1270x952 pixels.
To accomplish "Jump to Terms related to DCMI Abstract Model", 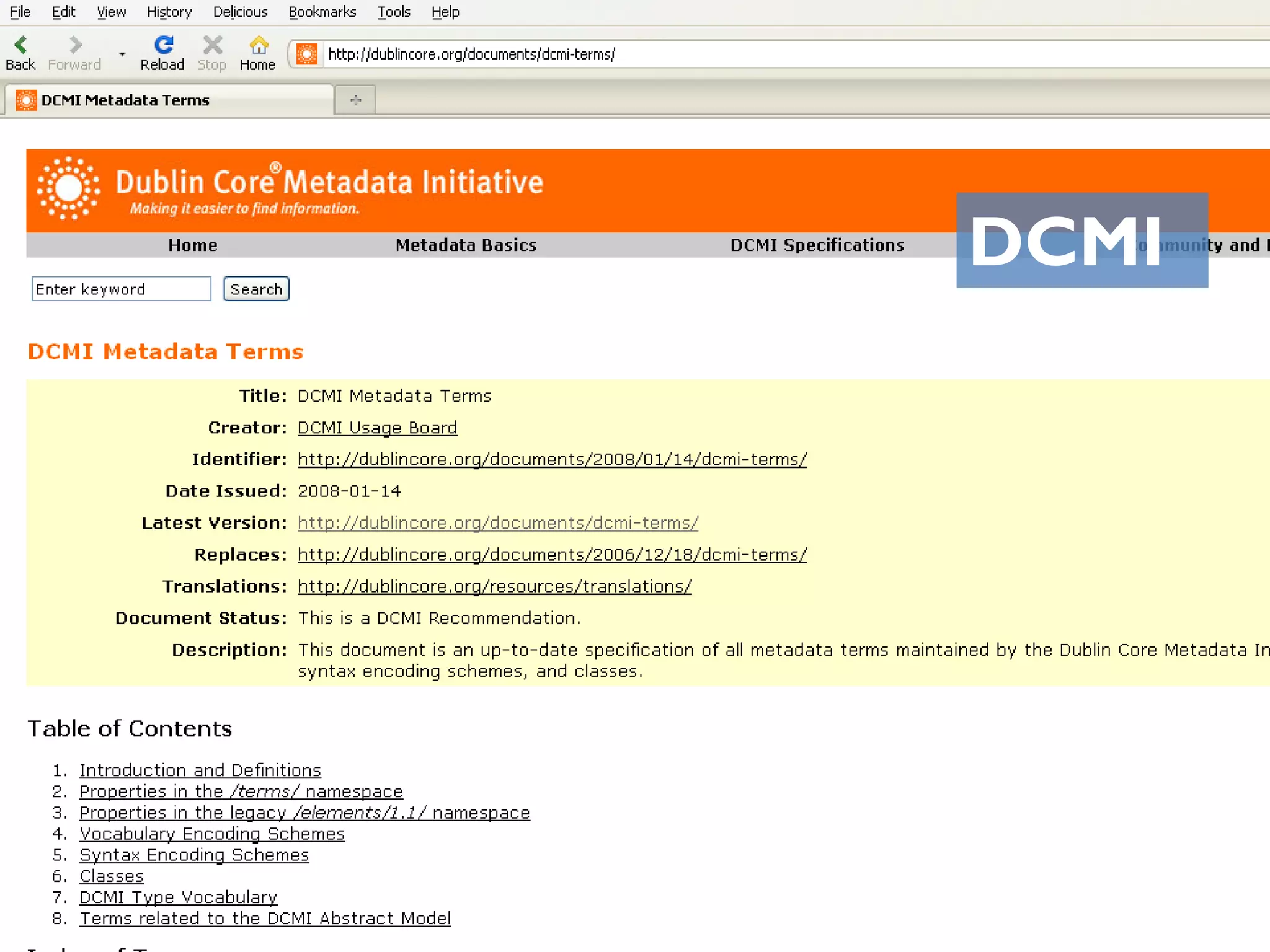I will click(x=265, y=918).
